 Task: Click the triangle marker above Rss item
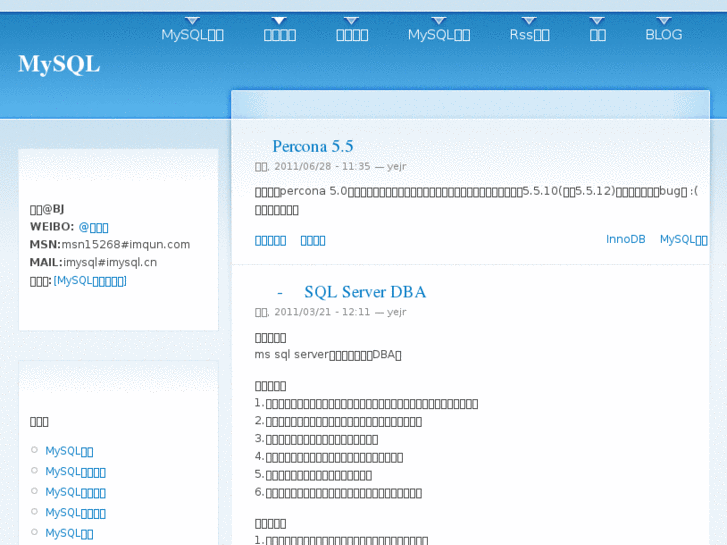tap(529, 21)
